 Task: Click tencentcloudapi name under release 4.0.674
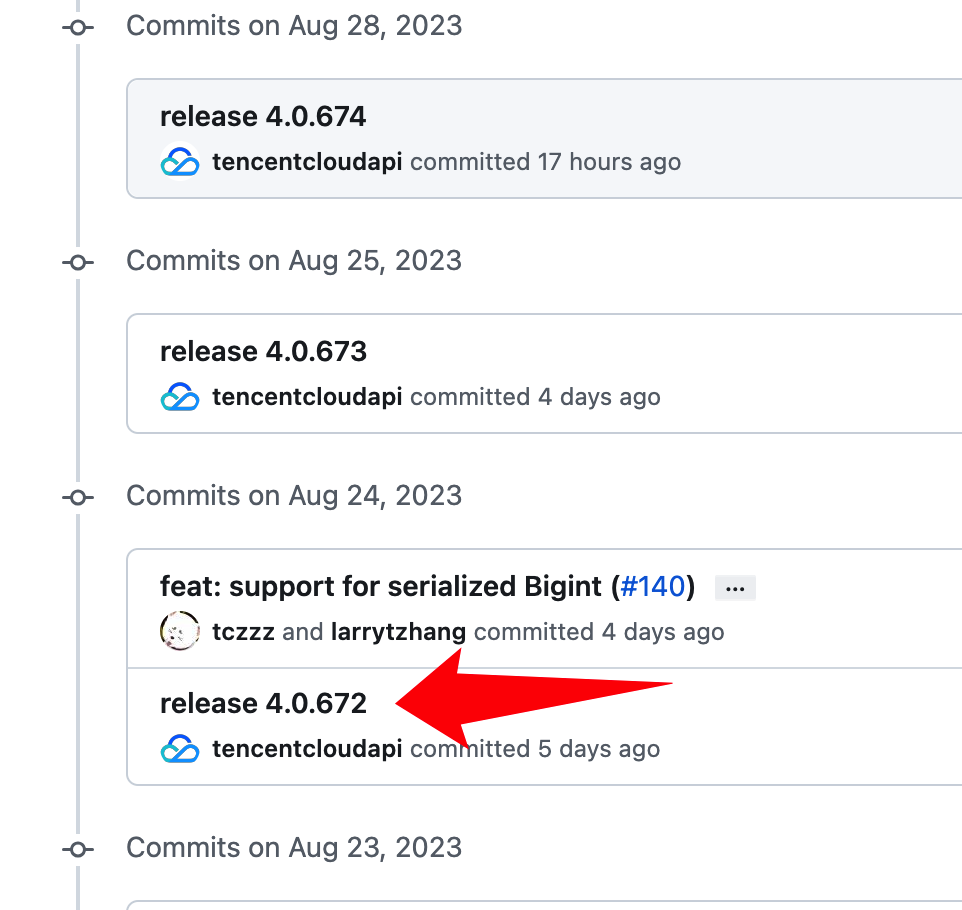307,162
